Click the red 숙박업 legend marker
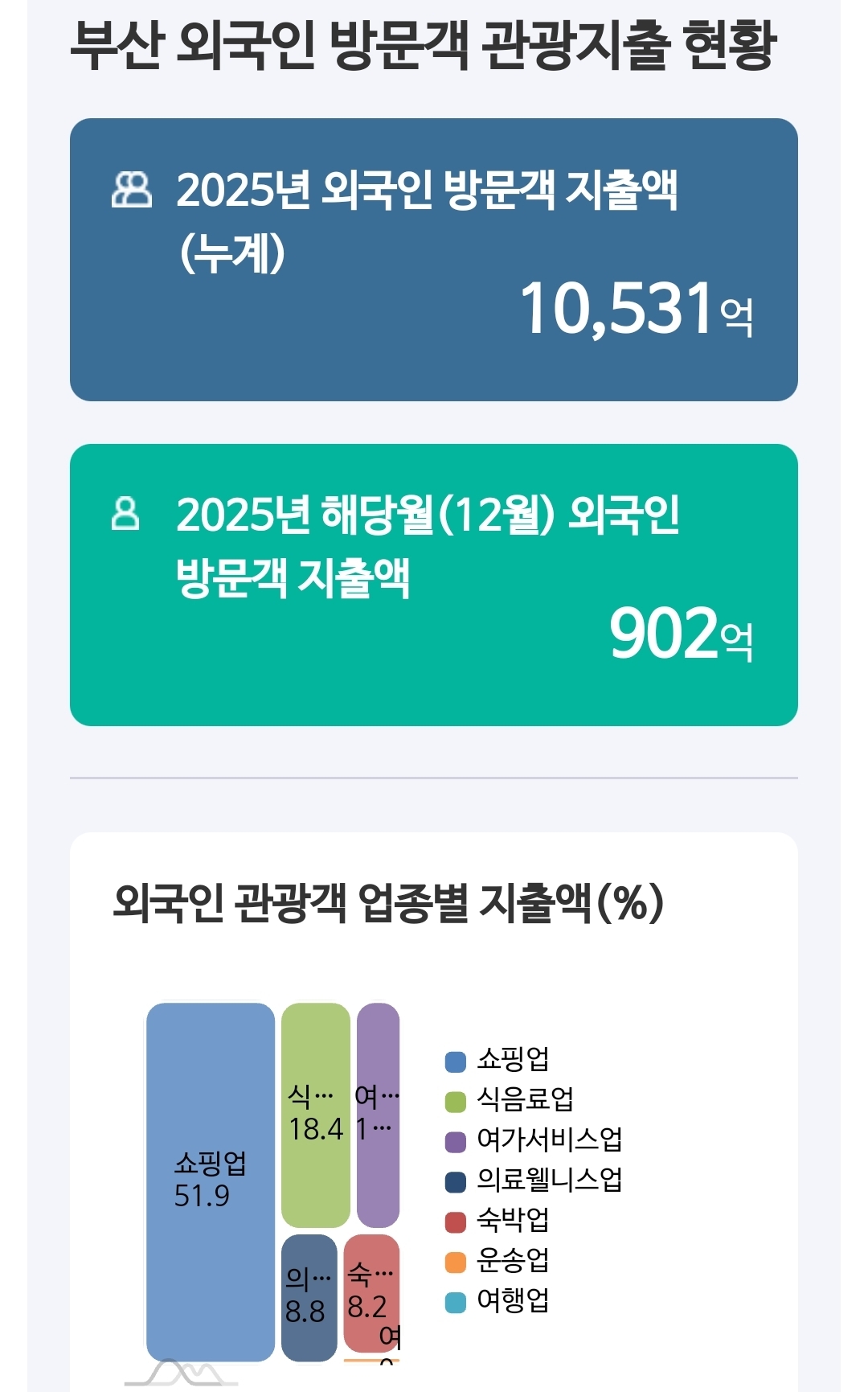The height and width of the screenshot is (1392, 868). pos(456,1222)
